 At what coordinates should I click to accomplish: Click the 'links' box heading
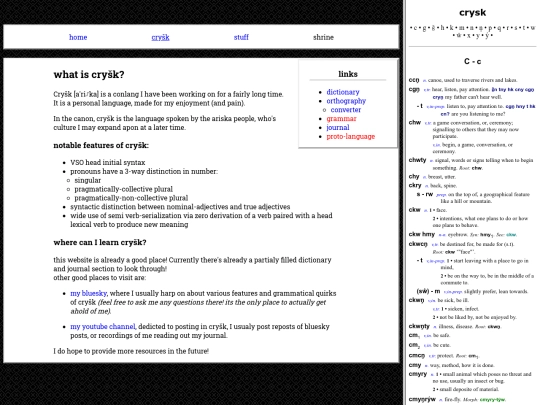pyautogui.click(x=348, y=74)
